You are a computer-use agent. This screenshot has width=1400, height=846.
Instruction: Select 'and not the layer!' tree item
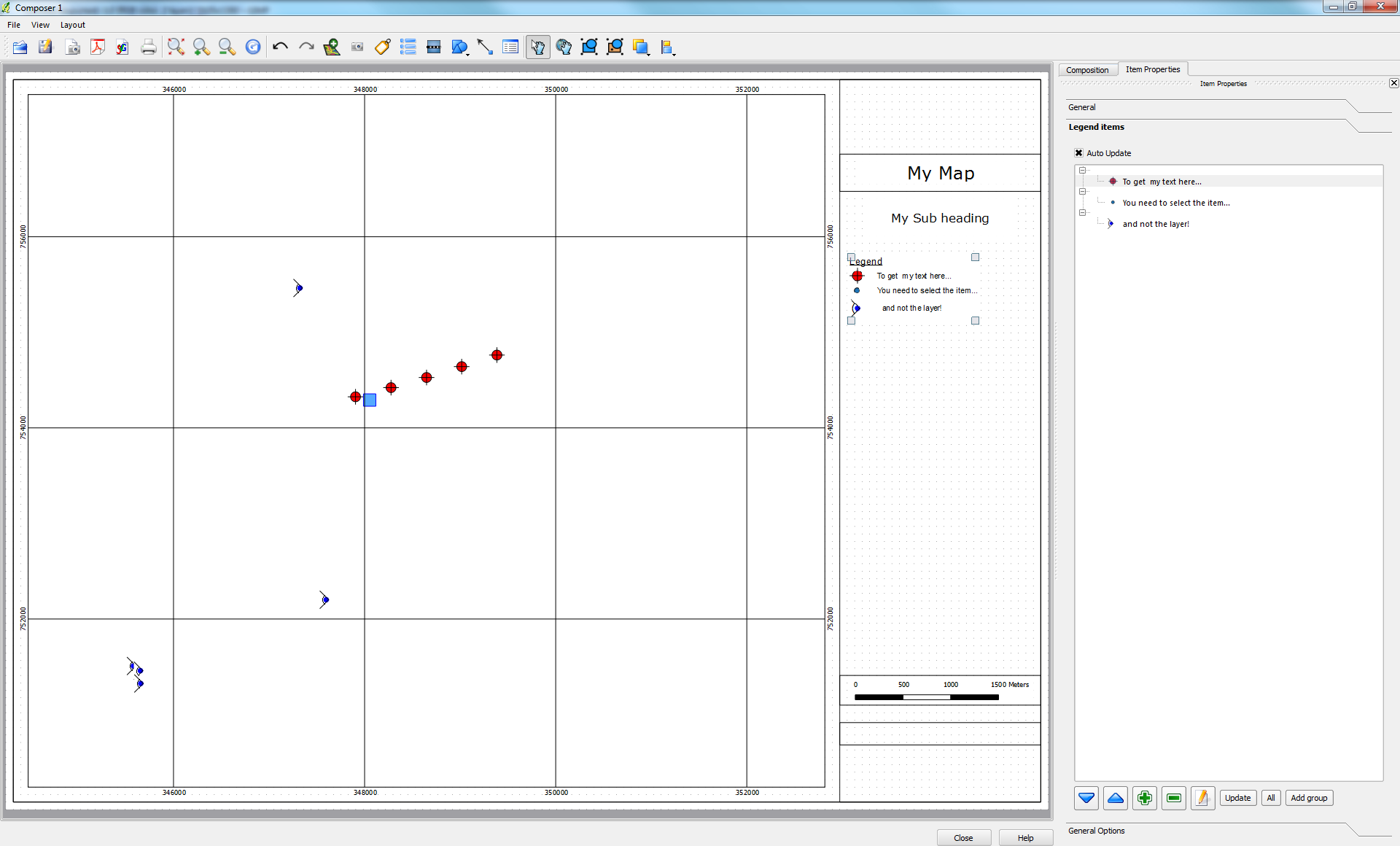[1156, 224]
